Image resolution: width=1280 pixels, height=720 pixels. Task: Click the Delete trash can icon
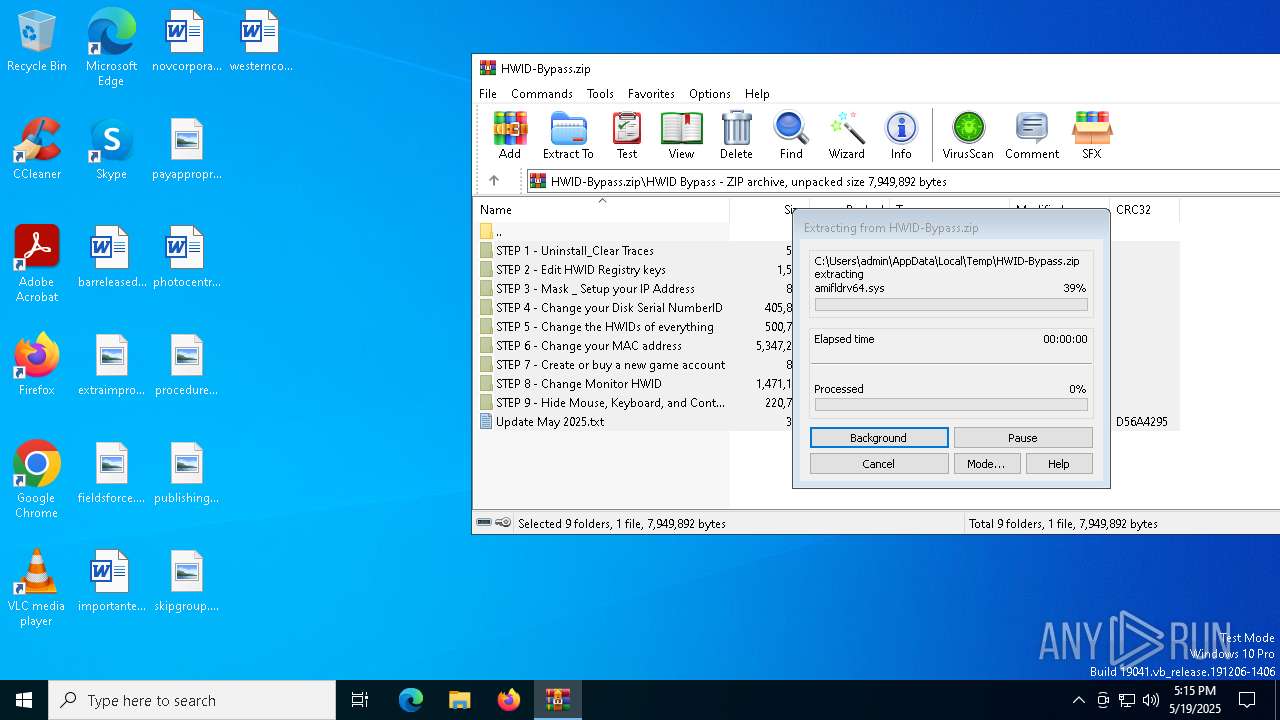[736, 135]
